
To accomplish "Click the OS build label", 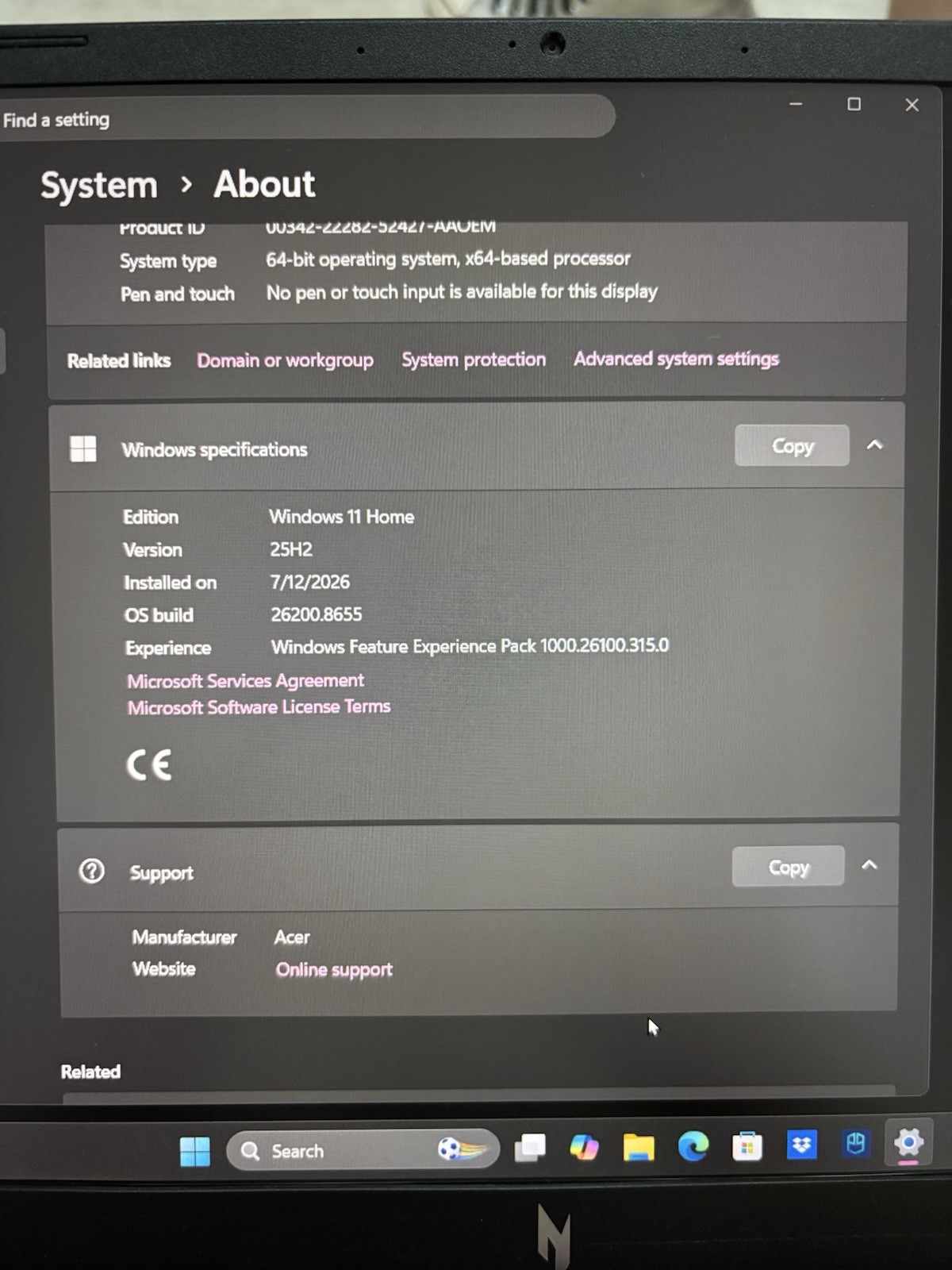I will (x=159, y=615).
